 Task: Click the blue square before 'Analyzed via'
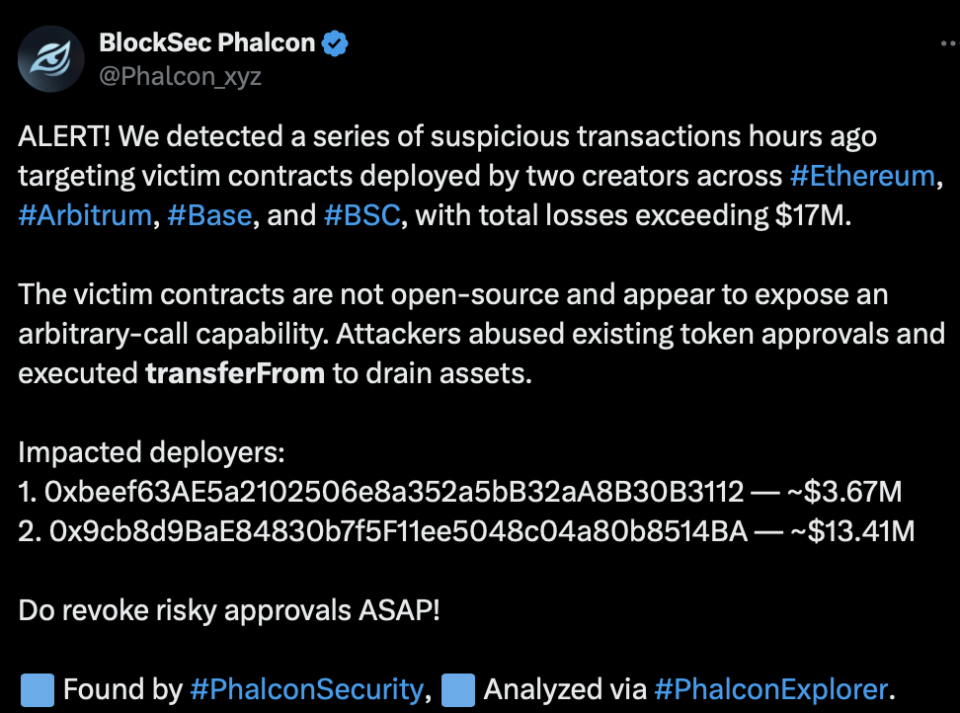(x=458, y=689)
